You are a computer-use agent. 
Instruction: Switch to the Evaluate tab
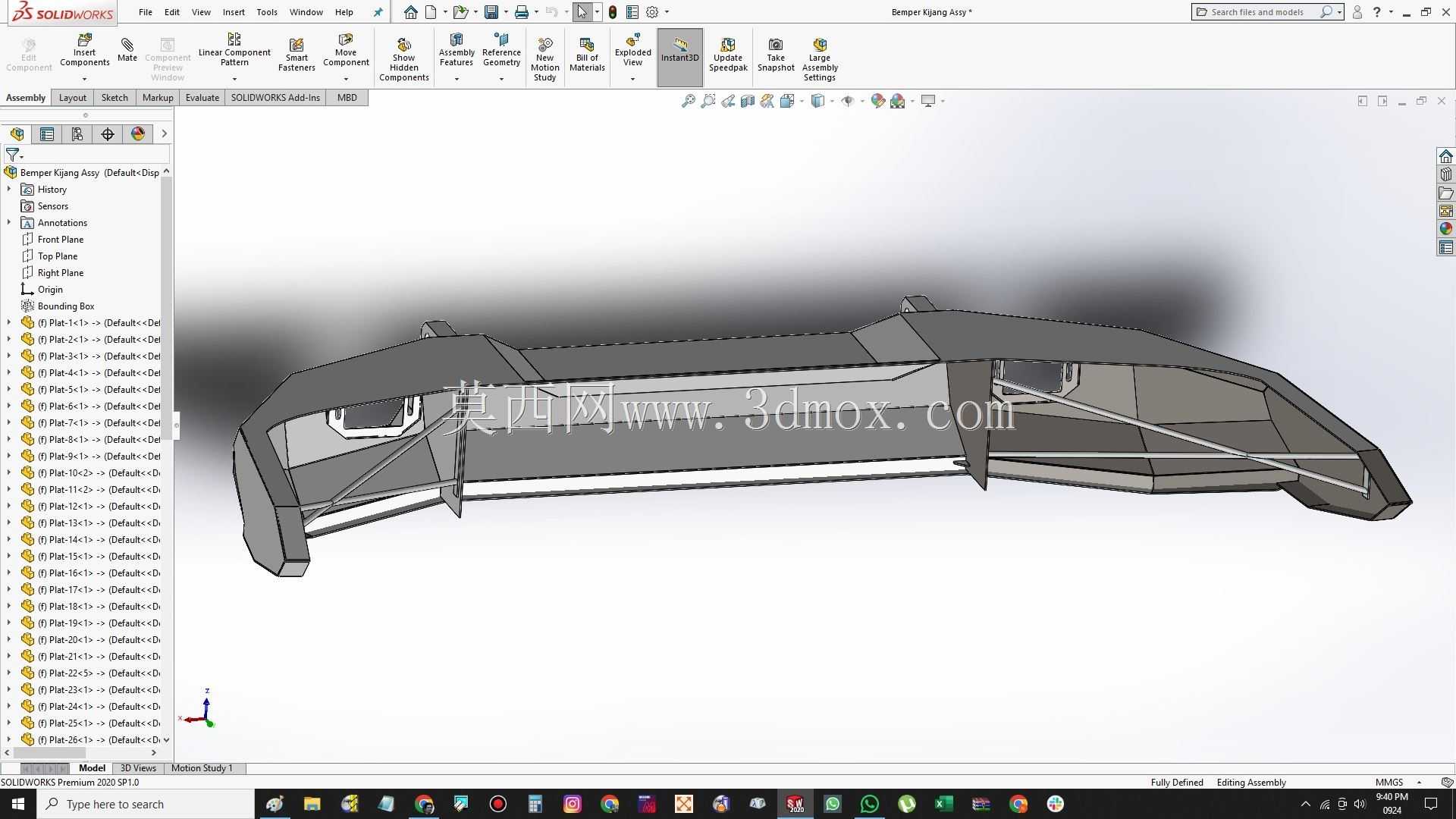coord(202,97)
